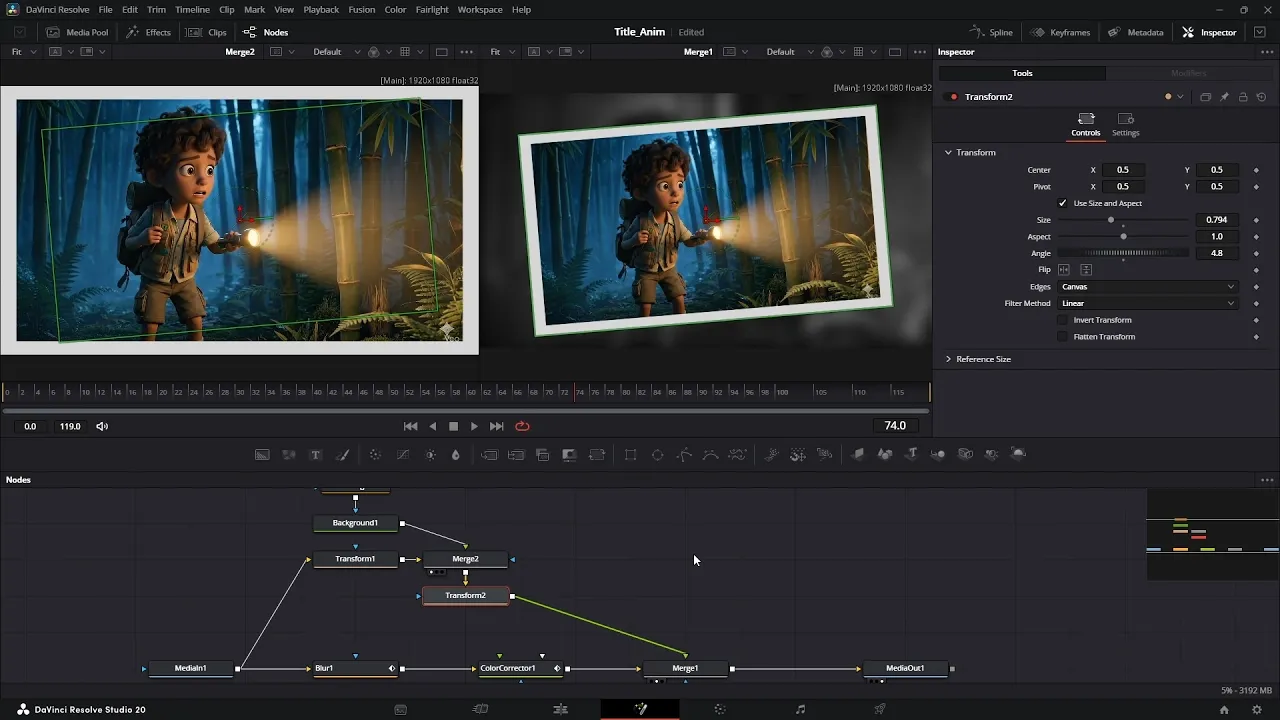Mute audio with the speaker icon
Viewport: 1280px width, 720px height.
[102, 426]
